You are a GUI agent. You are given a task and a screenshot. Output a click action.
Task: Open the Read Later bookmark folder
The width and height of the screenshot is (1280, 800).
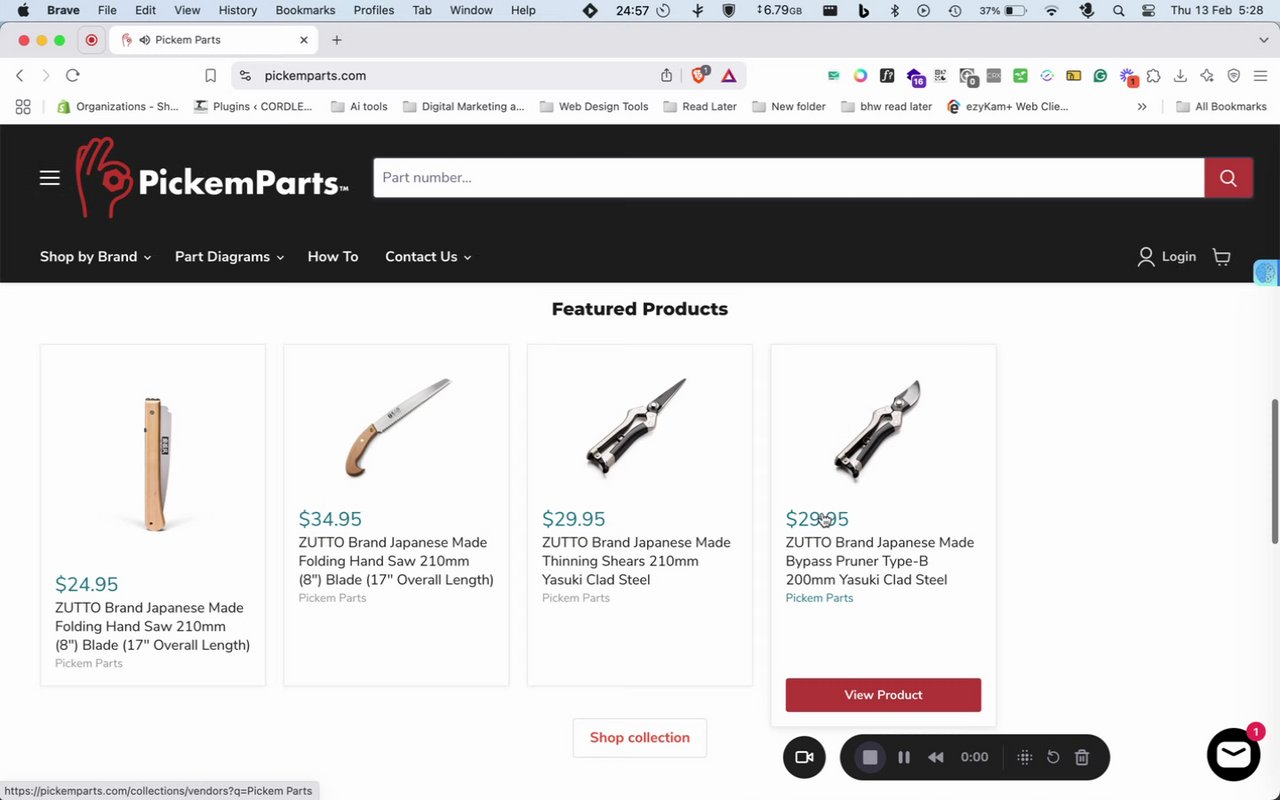[x=700, y=106]
